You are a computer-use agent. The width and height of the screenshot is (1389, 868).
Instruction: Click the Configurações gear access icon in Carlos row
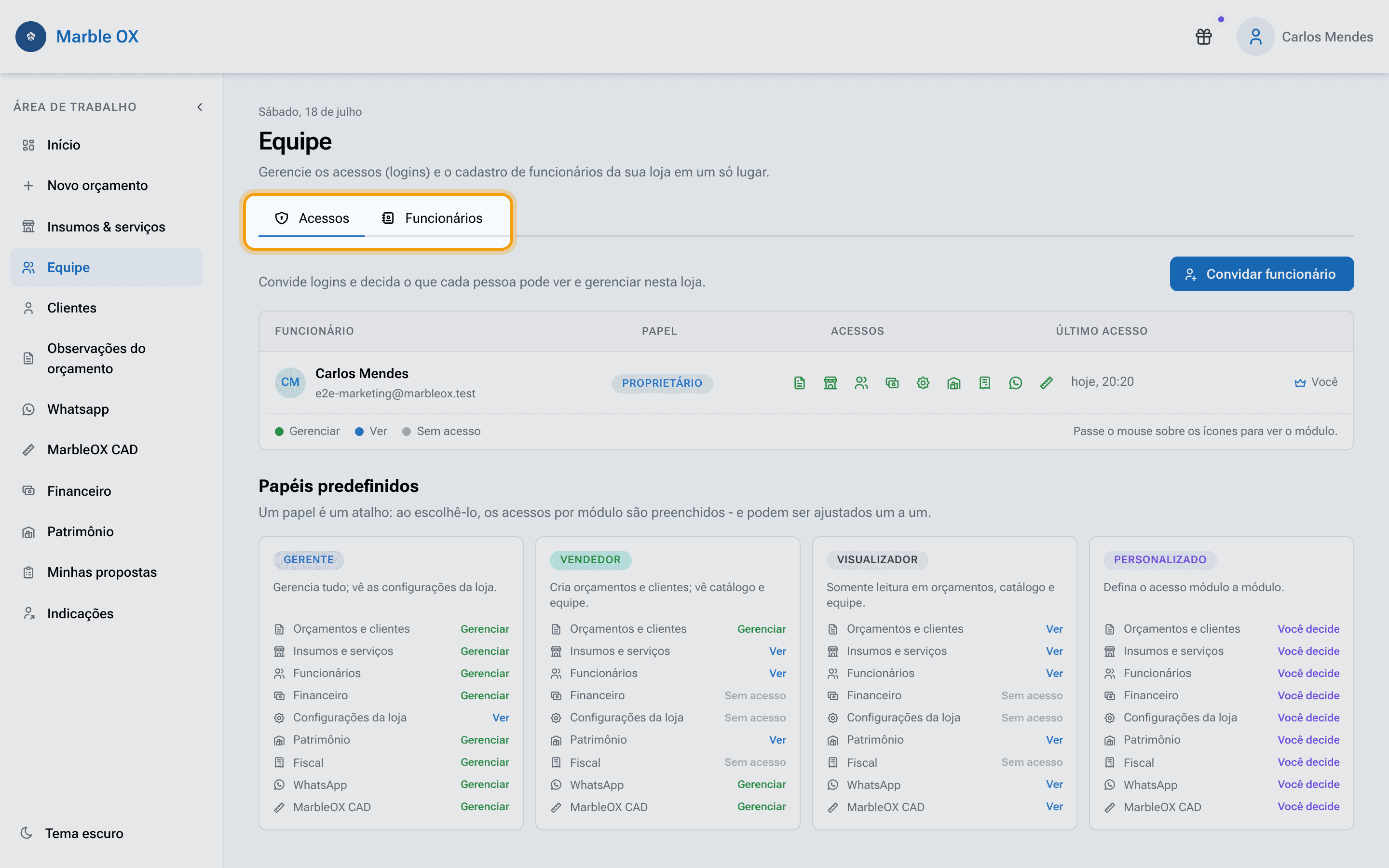pyautogui.click(x=923, y=383)
